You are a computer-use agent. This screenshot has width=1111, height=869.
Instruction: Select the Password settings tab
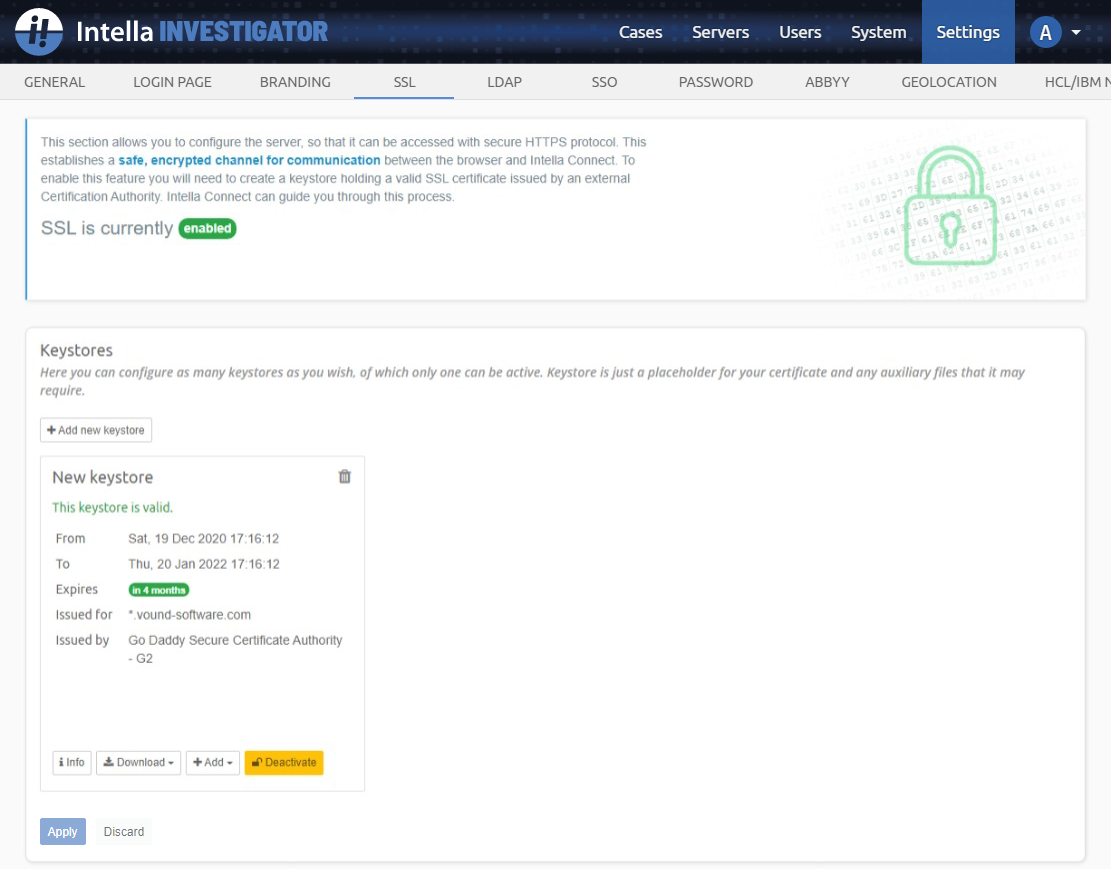tap(715, 82)
